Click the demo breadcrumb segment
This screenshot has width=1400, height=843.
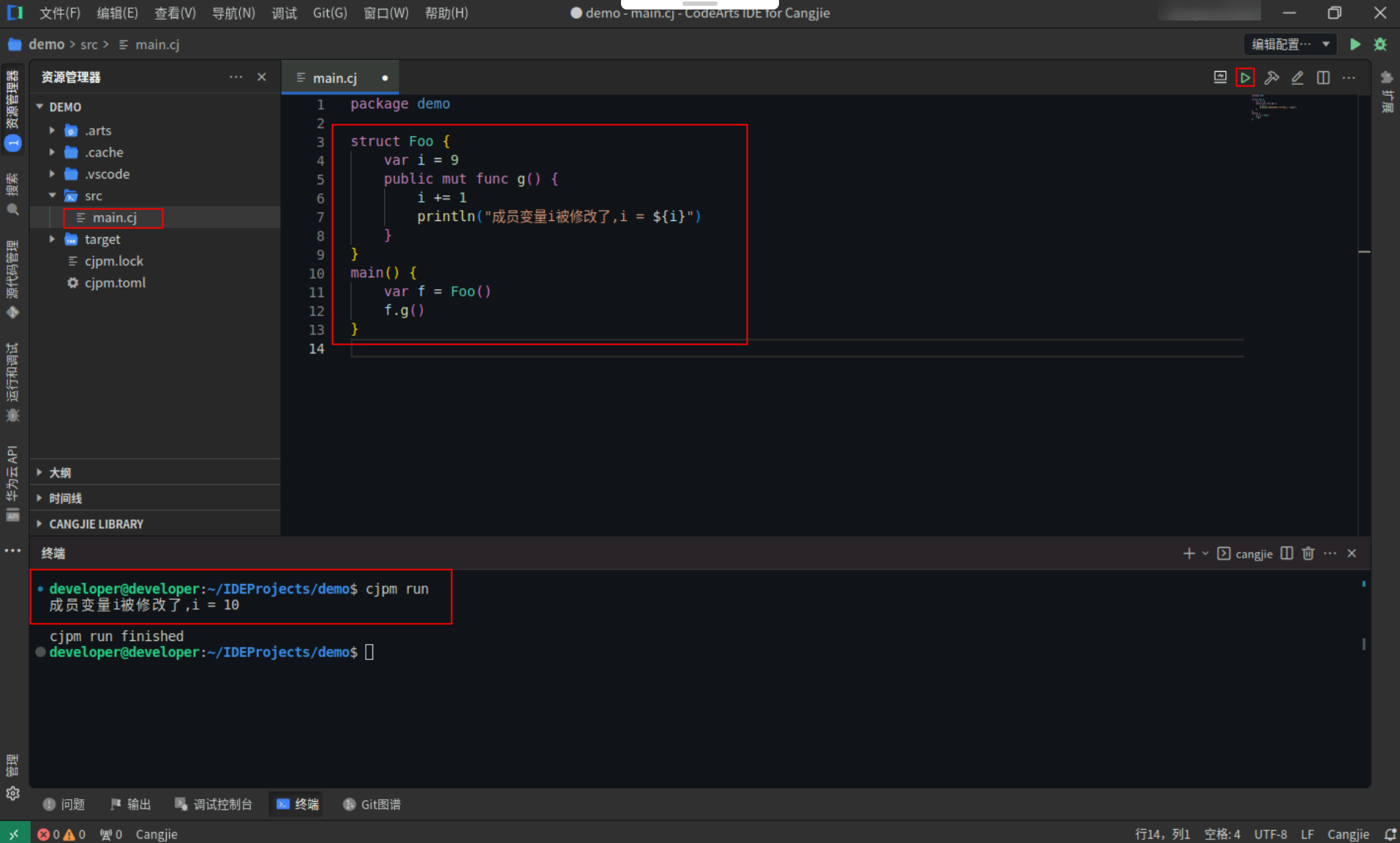click(x=46, y=45)
